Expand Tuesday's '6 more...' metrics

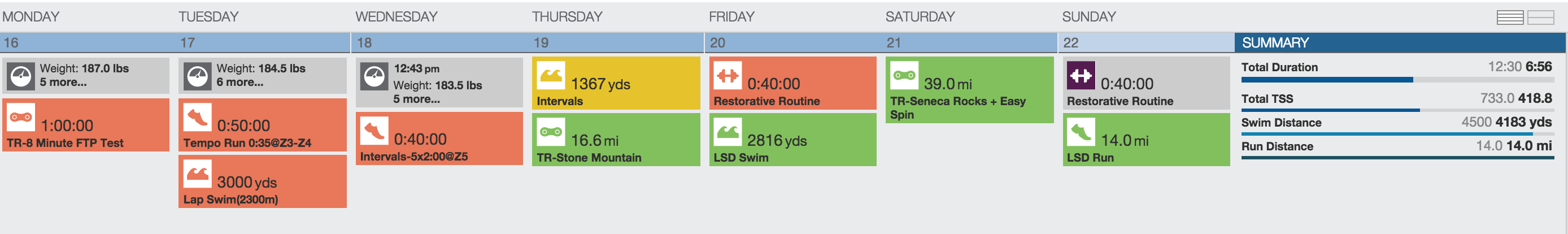[240, 83]
